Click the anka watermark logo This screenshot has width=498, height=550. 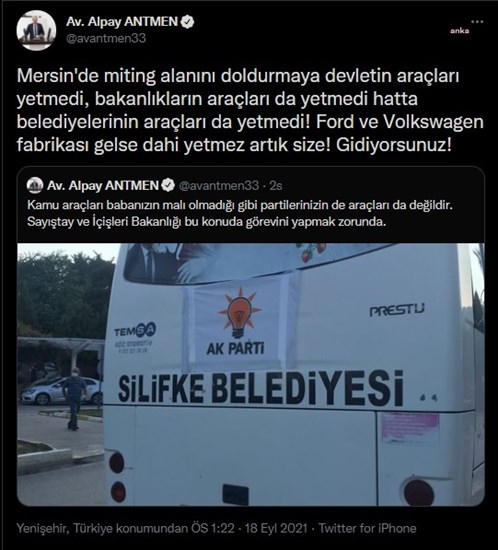coord(459,31)
